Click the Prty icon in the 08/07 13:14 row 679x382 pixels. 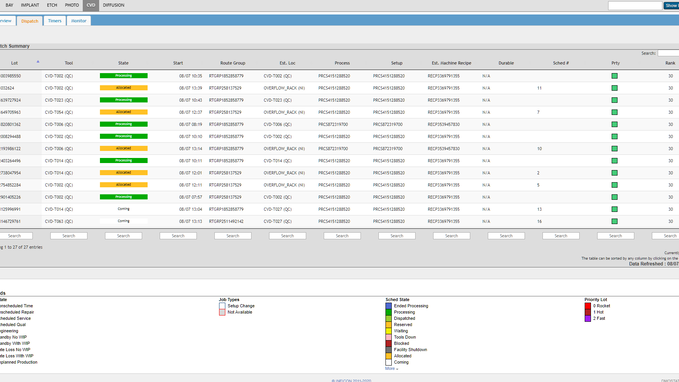tap(614, 149)
